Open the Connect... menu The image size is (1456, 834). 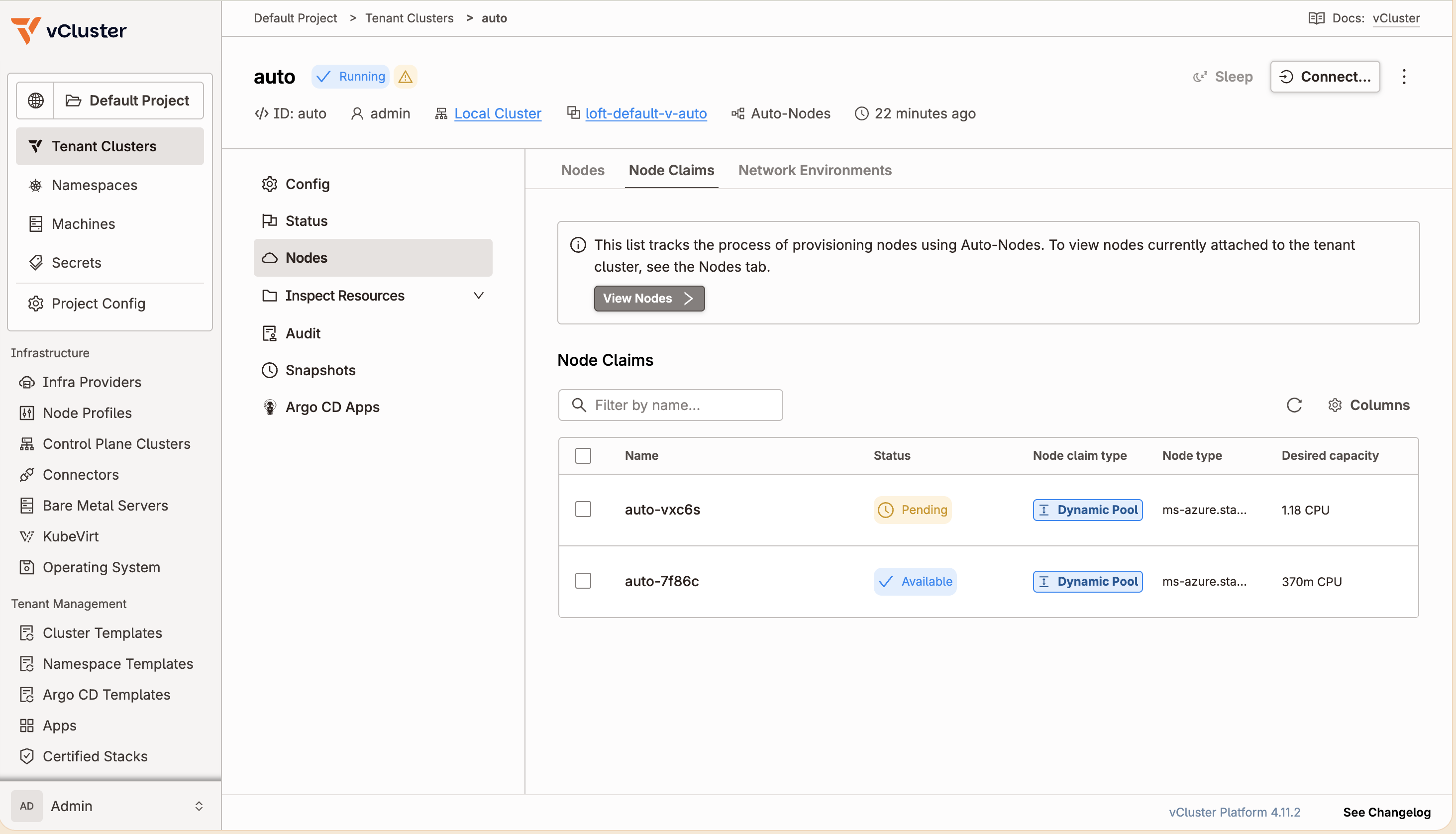coord(1325,77)
